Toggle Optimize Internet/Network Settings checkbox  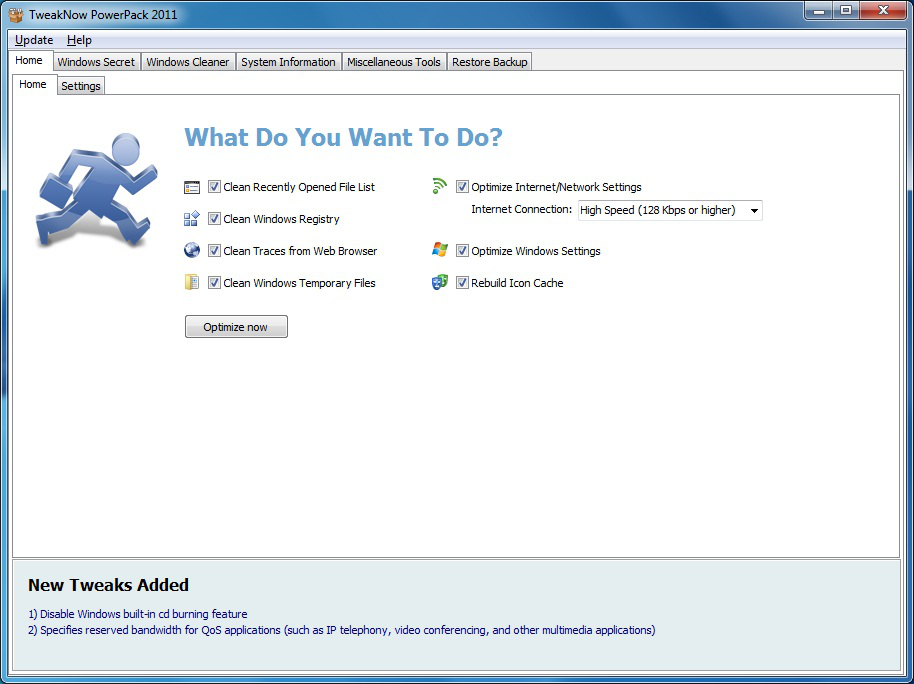point(462,187)
